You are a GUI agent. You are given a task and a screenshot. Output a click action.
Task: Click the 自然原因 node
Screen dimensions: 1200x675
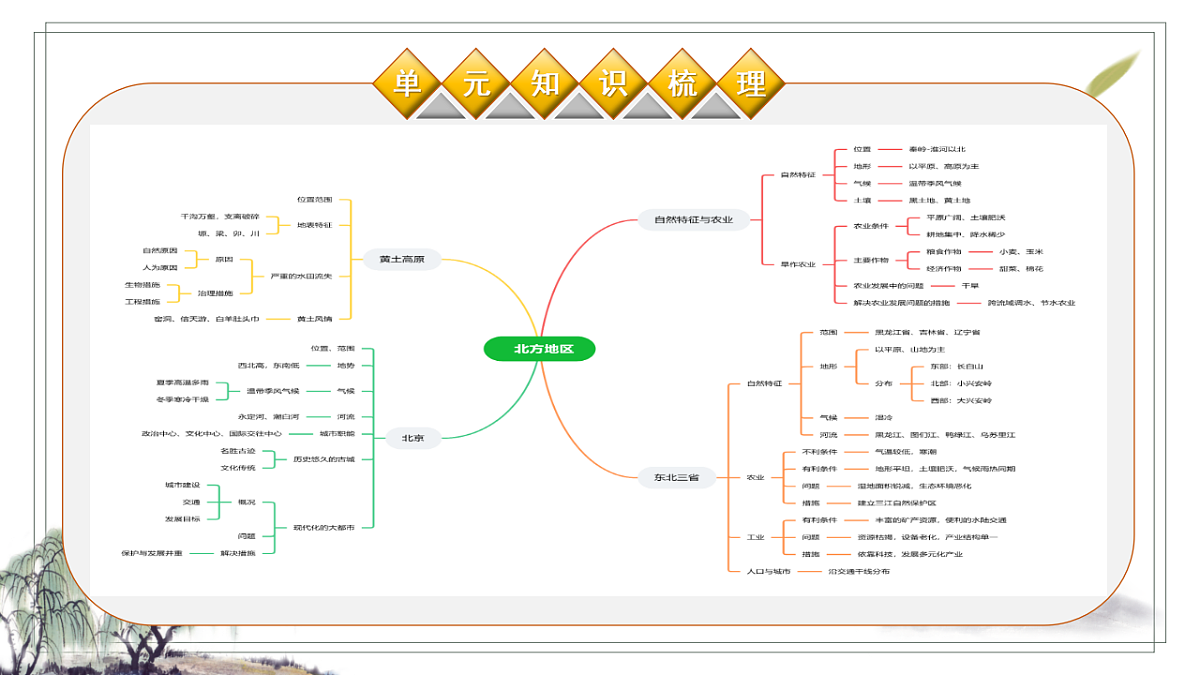(160, 250)
